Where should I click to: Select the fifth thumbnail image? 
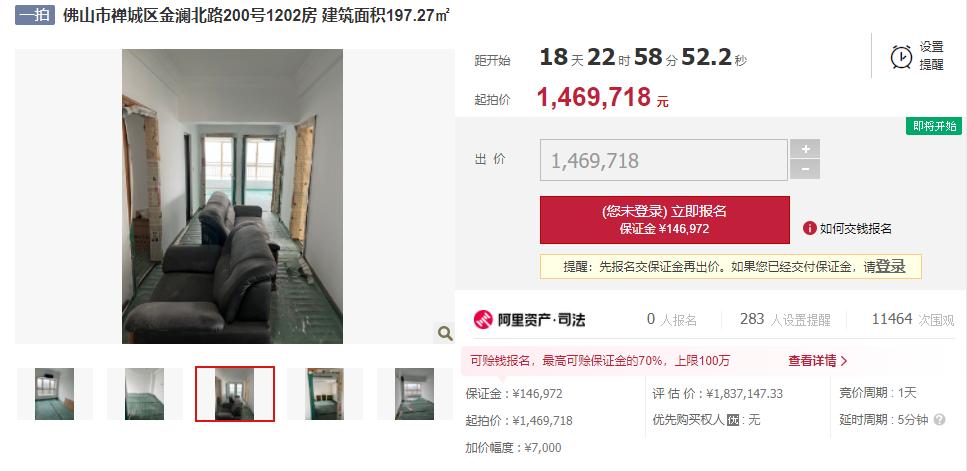(x=414, y=394)
